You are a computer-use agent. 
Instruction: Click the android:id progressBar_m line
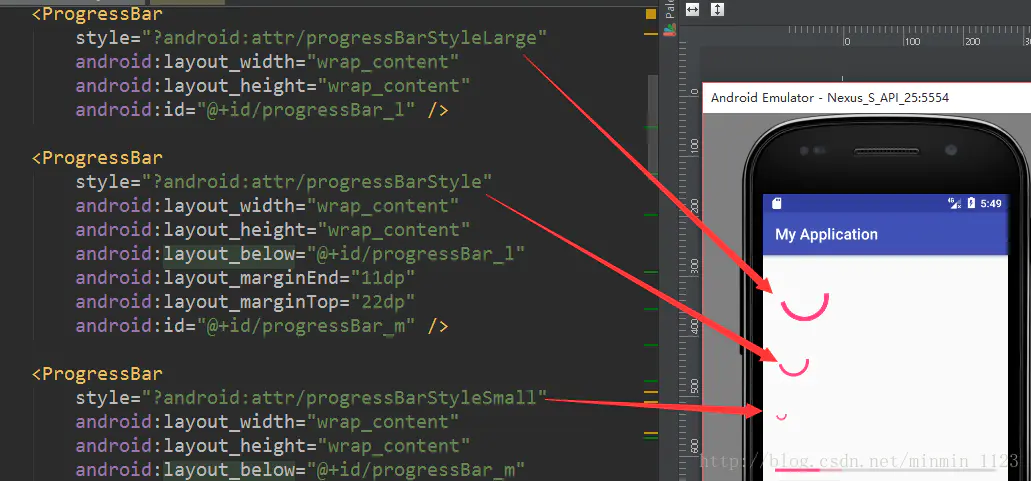click(262, 326)
